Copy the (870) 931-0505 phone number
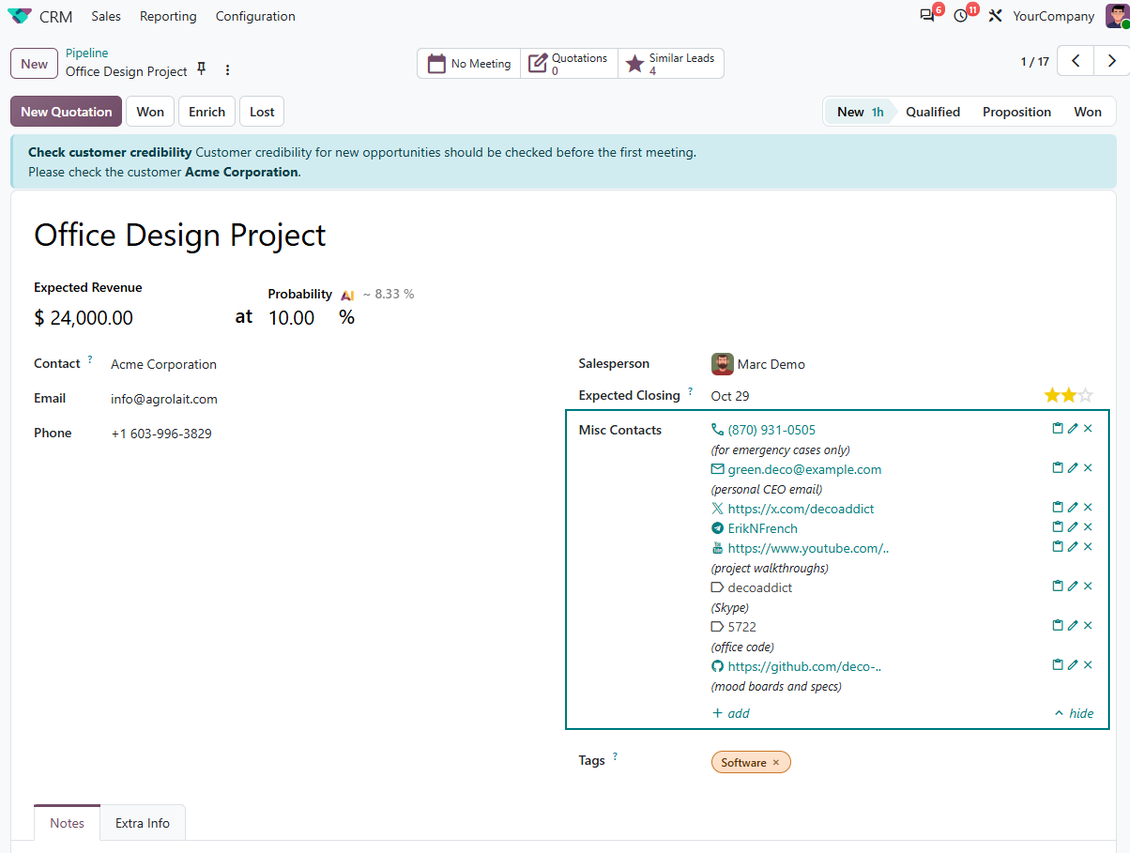The image size is (1130, 853). pos(1057,429)
